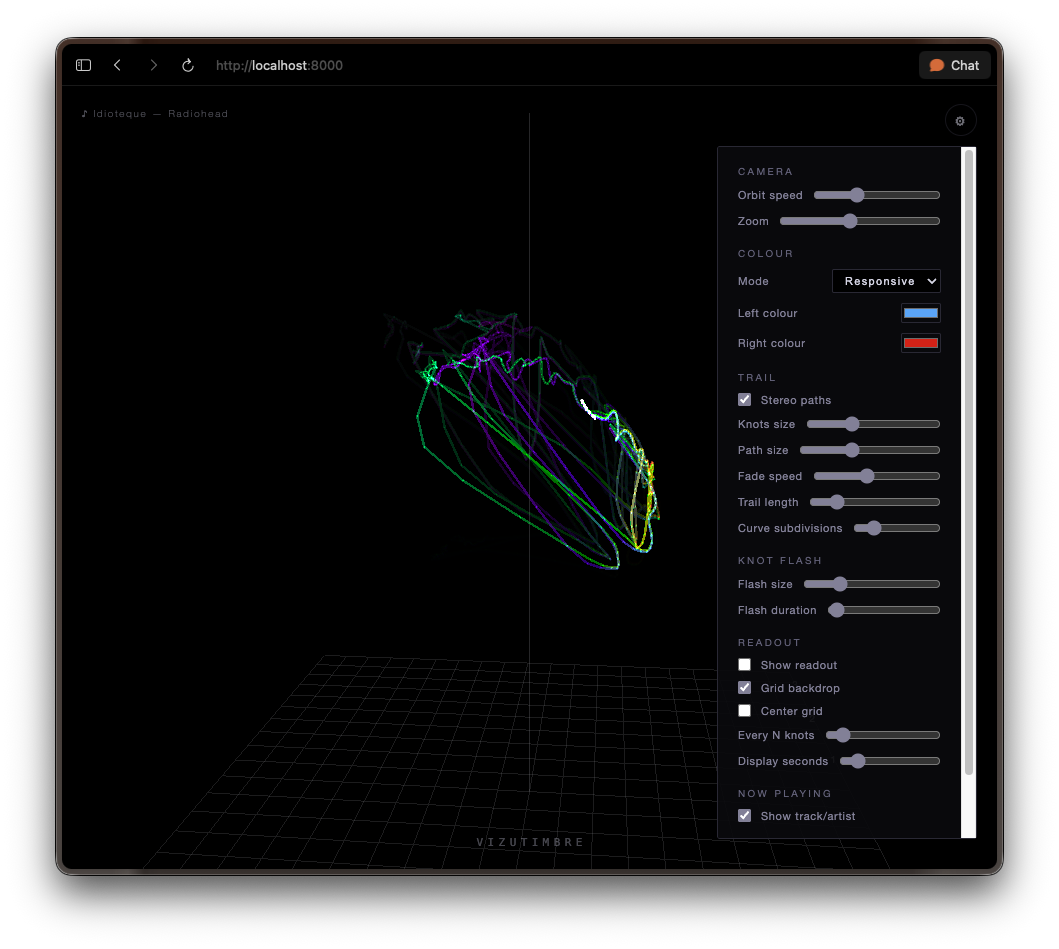
Task: Enable the Center grid checkbox
Action: (744, 711)
